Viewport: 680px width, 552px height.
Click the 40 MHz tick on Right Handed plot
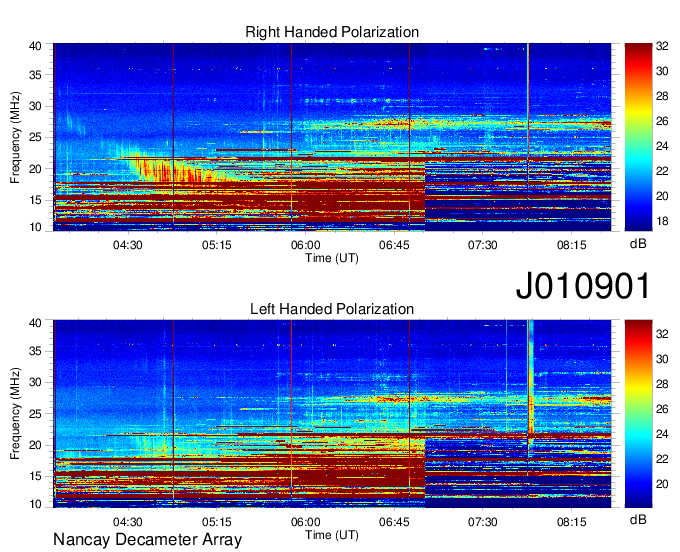pyautogui.click(x=35, y=46)
